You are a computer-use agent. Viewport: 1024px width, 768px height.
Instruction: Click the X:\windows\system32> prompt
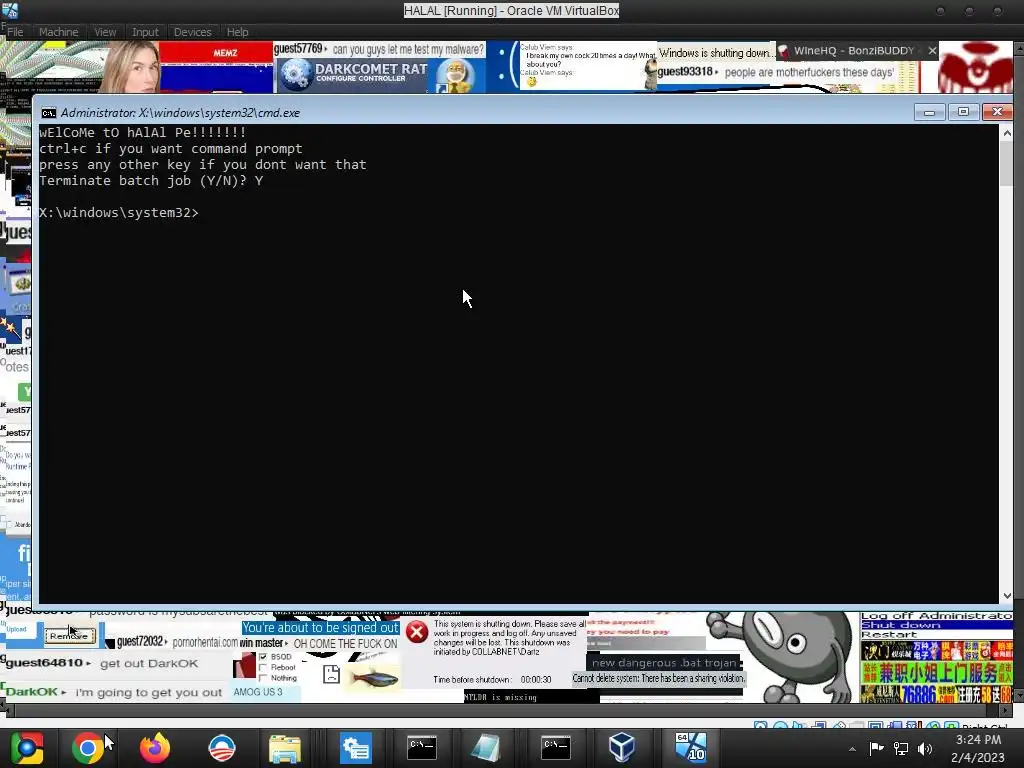[x=118, y=213]
